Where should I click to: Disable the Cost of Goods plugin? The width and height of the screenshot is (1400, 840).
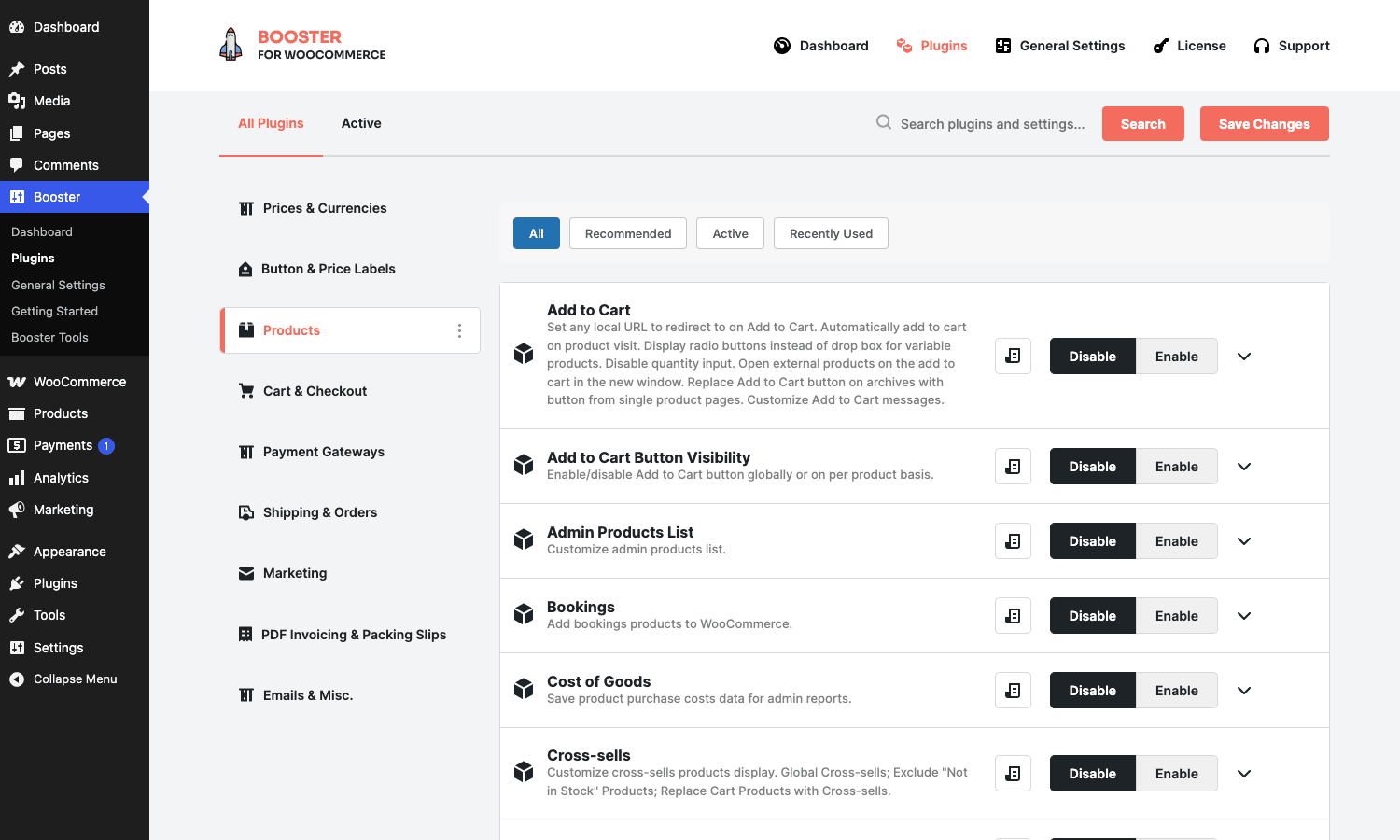(1093, 690)
